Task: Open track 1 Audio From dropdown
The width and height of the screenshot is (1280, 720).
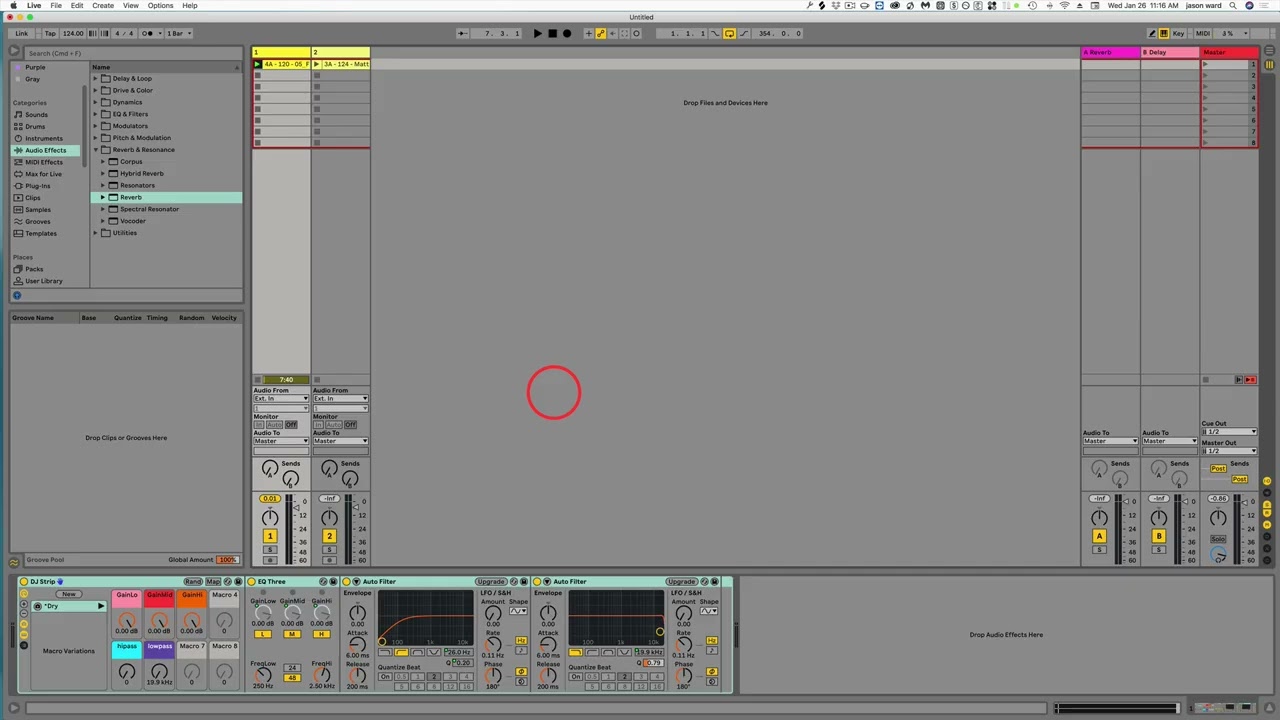Action: pyautogui.click(x=281, y=399)
